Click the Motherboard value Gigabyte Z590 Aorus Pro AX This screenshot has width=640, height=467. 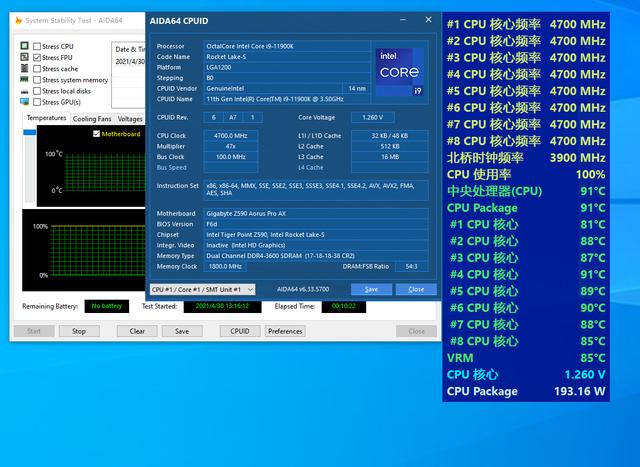[x=316, y=213]
